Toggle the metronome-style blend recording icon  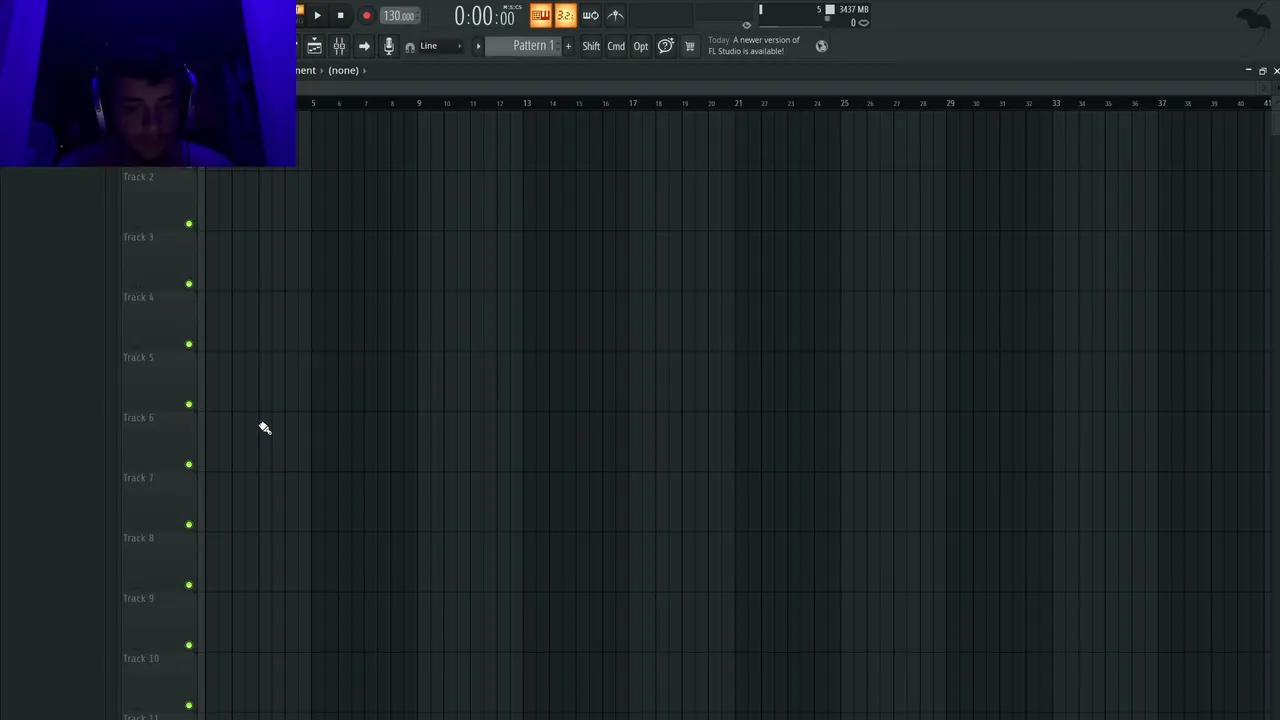(x=615, y=15)
